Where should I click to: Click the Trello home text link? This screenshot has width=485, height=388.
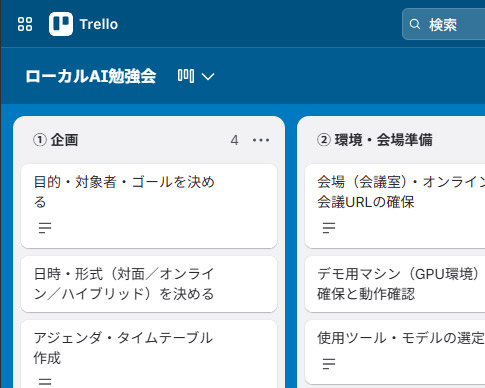pyautogui.click(x=99, y=24)
